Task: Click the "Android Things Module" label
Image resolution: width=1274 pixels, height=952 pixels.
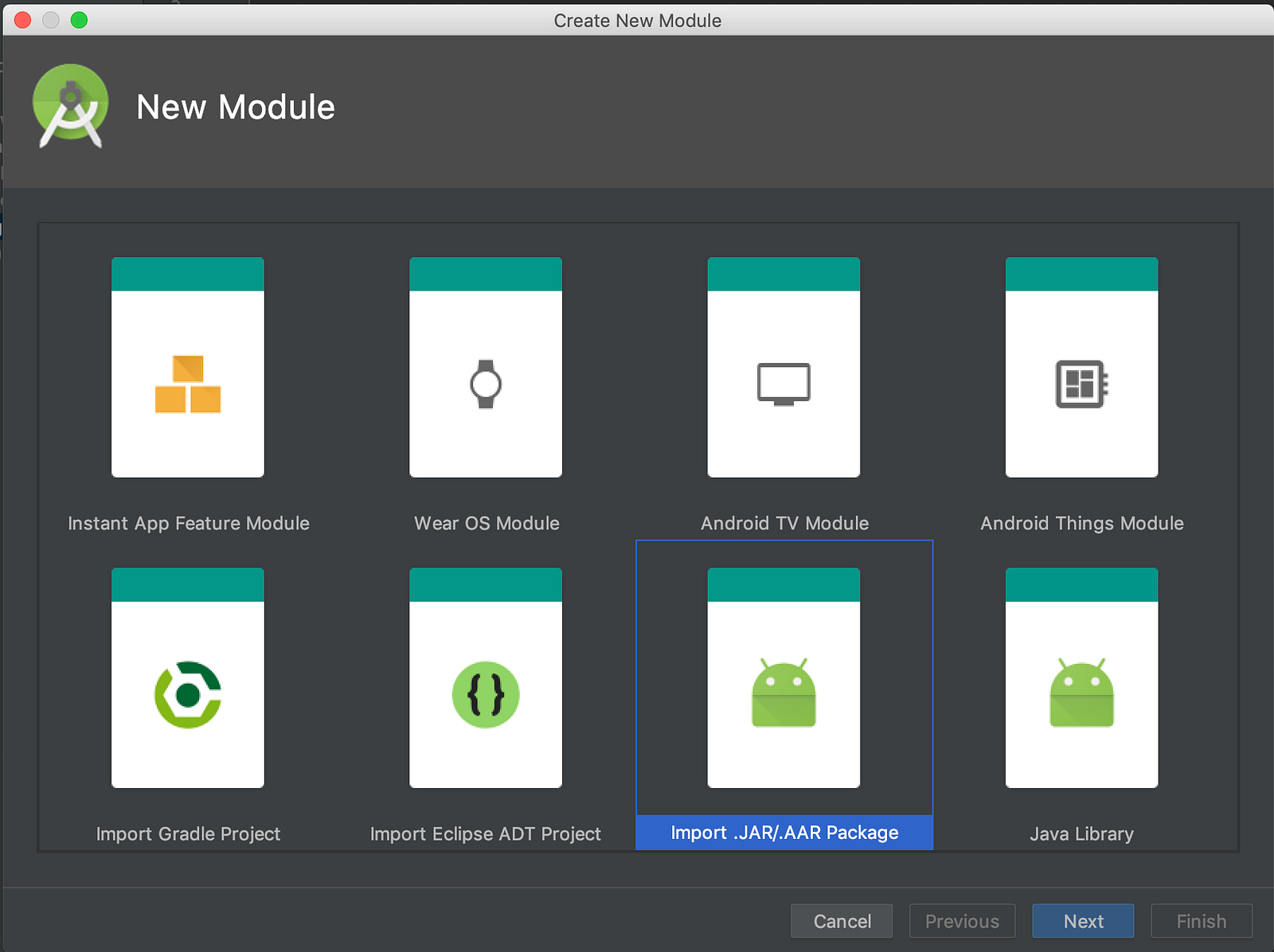Action: [x=1082, y=523]
